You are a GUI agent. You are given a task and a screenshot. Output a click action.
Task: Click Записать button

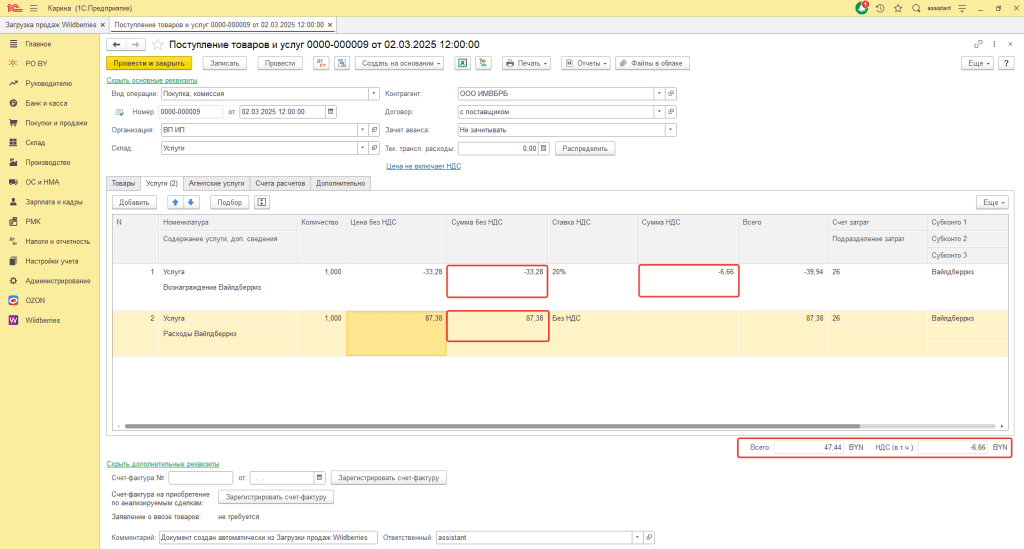225,63
